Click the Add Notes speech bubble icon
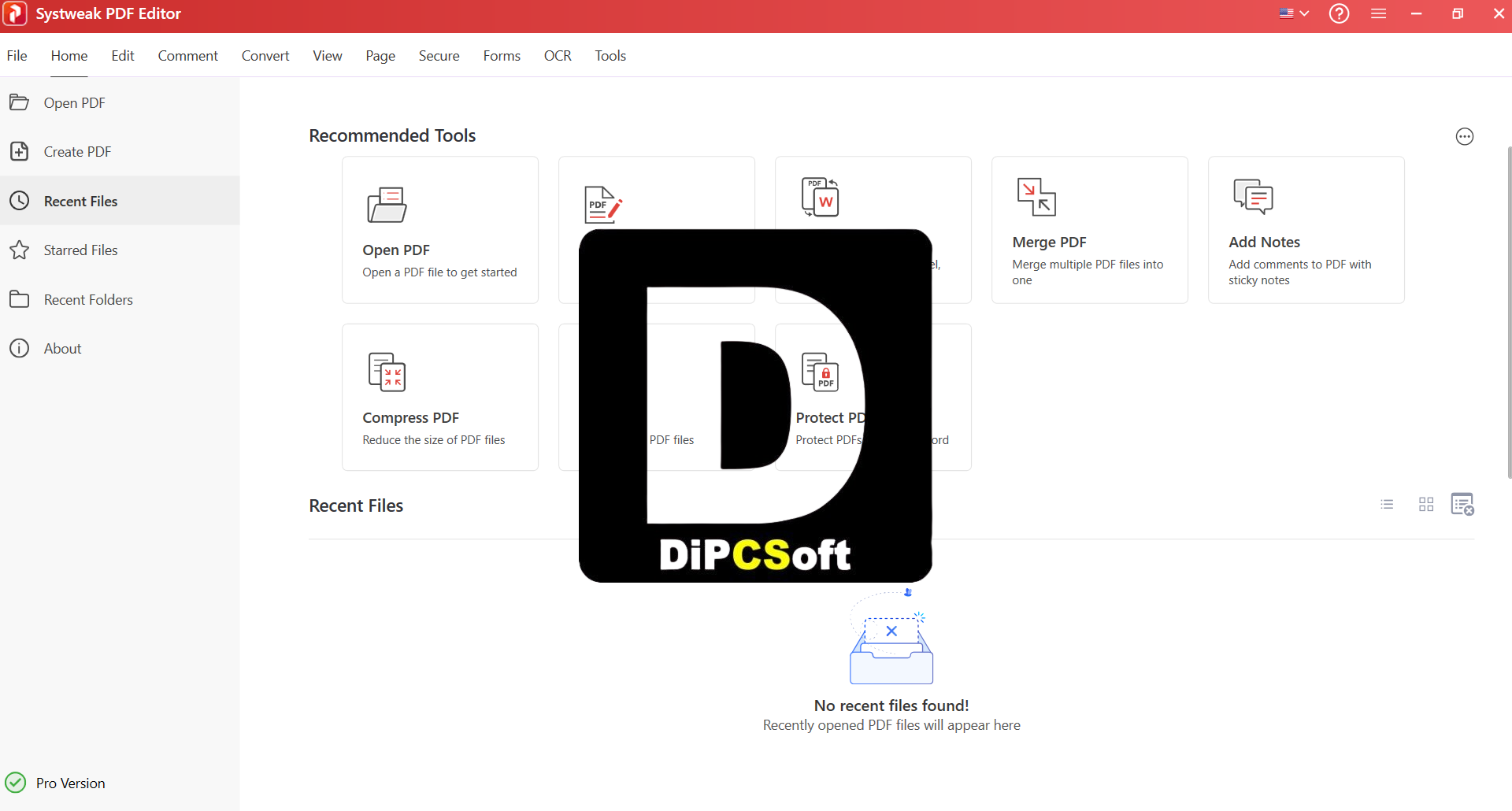Viewport: 1512px width, 811px height. [1253, 197]
